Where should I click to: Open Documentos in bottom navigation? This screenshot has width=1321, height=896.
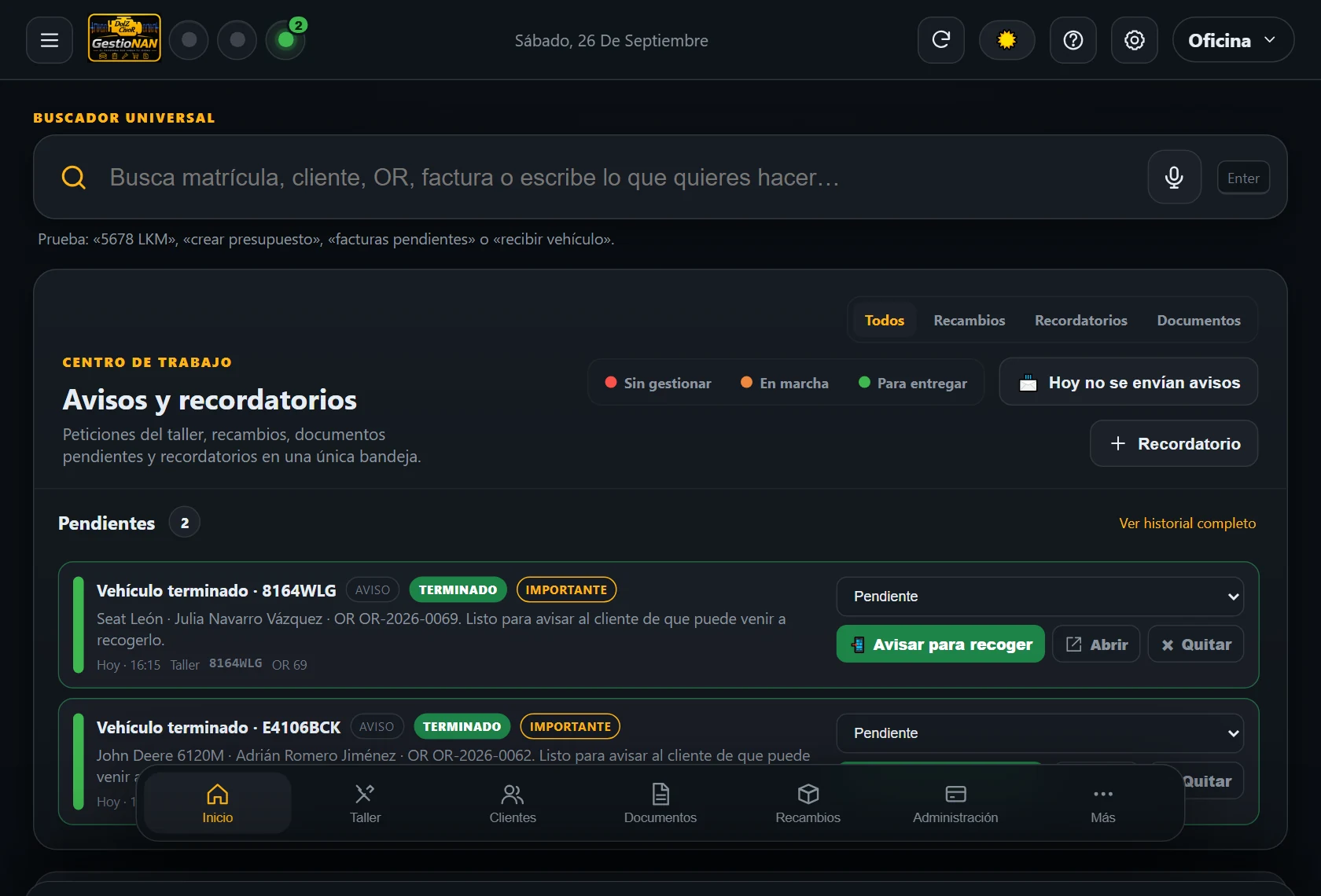pyautogui.click(x=660, y=803)
